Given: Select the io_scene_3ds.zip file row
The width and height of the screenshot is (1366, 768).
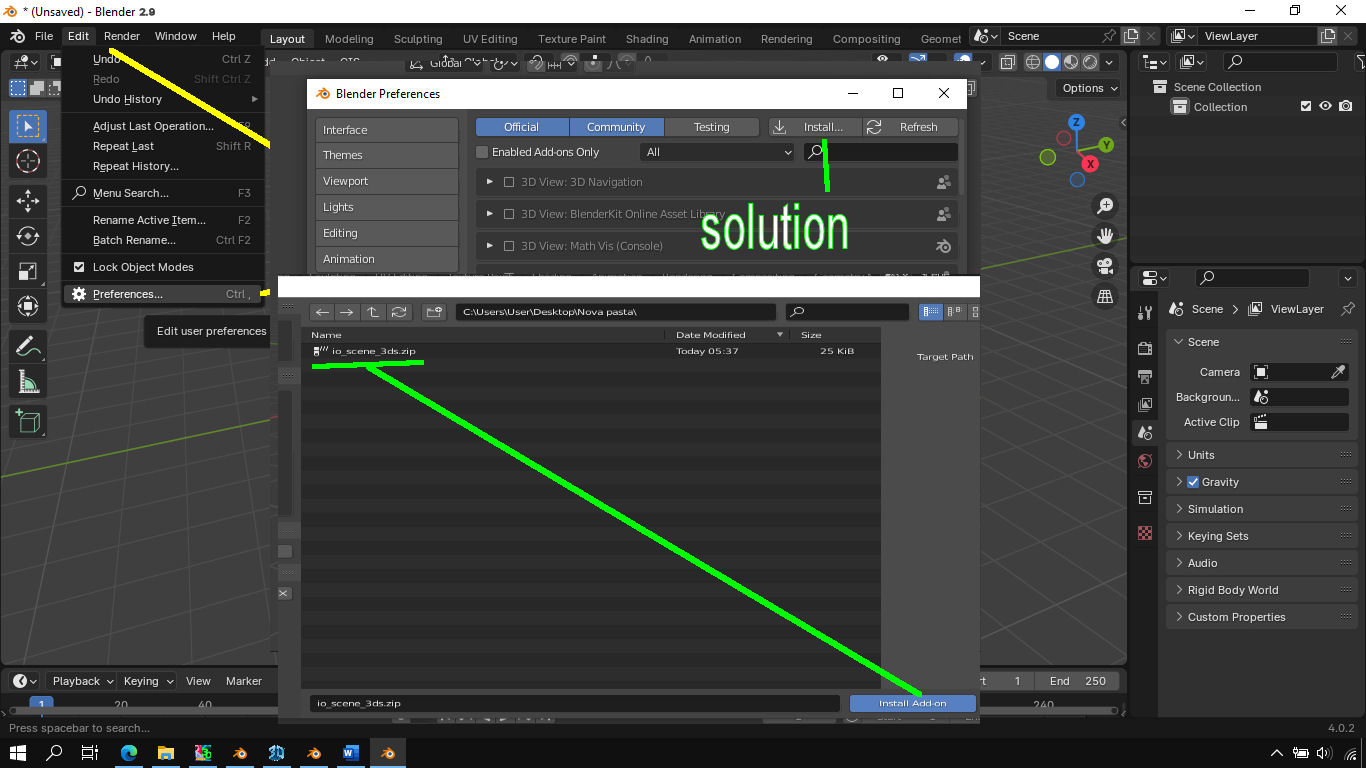Looking at the screenshot, I should (590, 351).
